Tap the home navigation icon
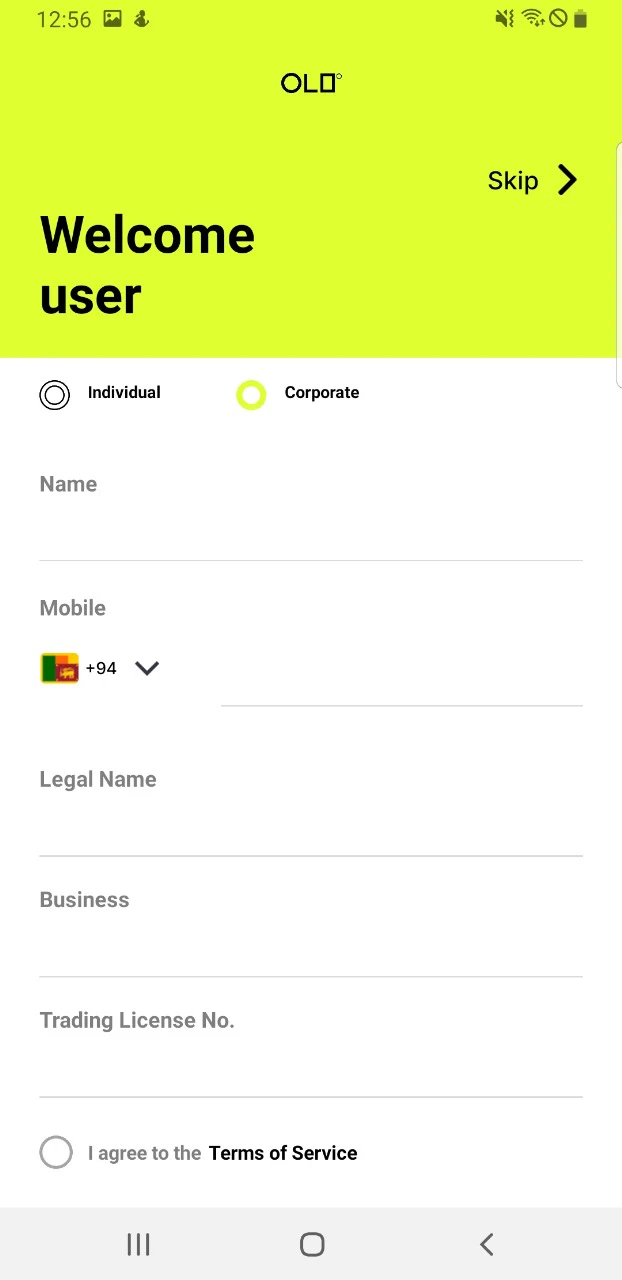The width and height of the screenshot is (622, 1280). [x=311, y=1243]
